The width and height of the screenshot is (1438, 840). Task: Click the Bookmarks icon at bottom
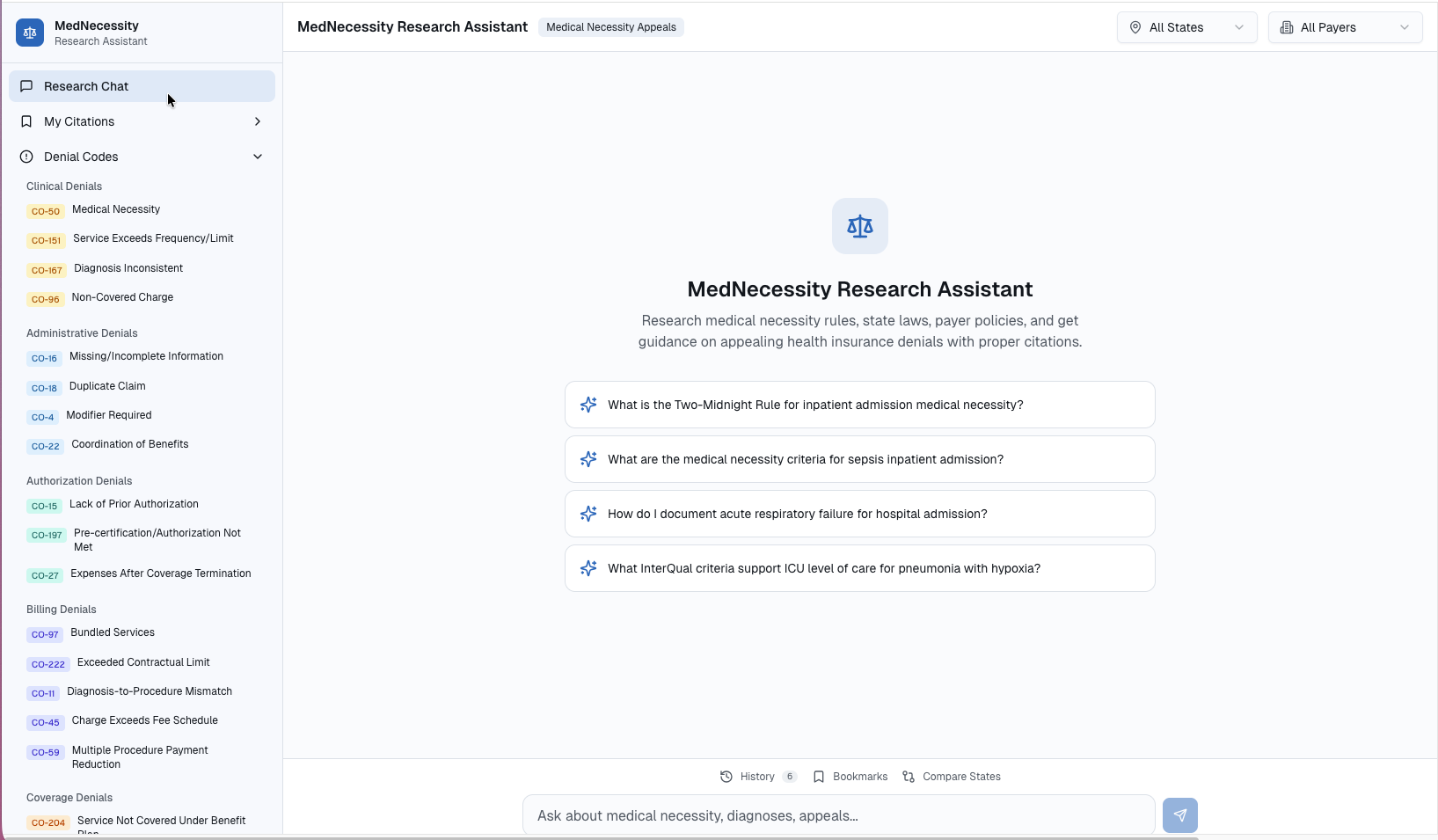[x=821, y=777]
